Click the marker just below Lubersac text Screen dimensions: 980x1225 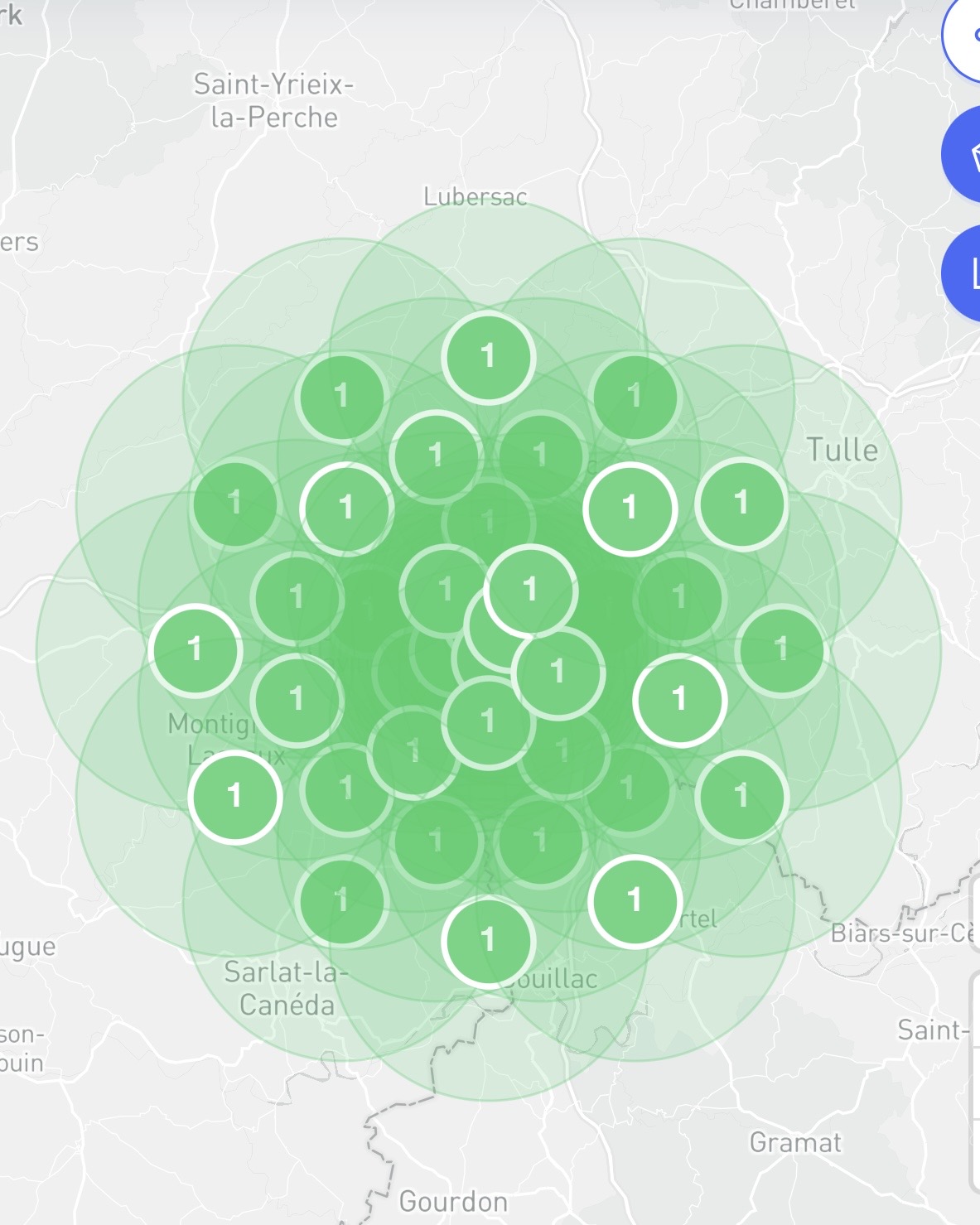tap(436, 451)
